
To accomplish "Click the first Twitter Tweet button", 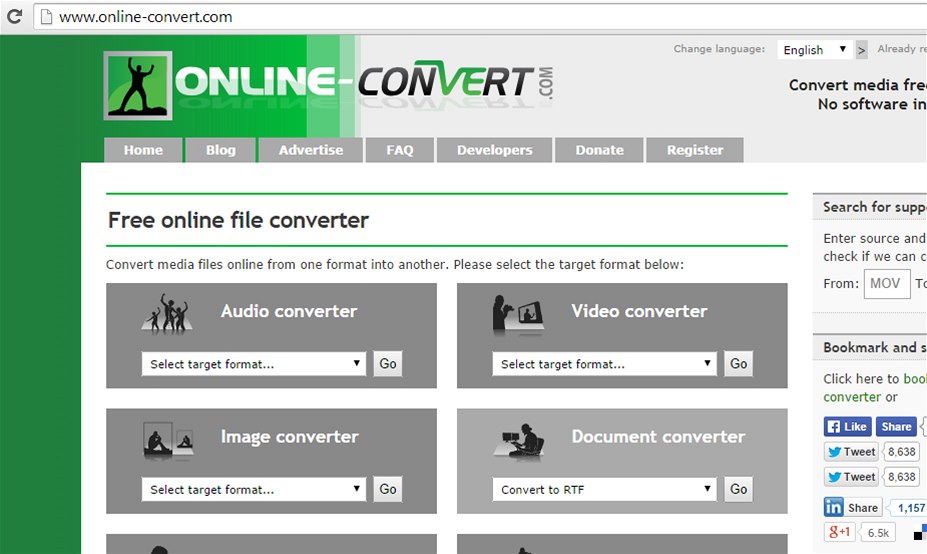I will click(851, 452).
